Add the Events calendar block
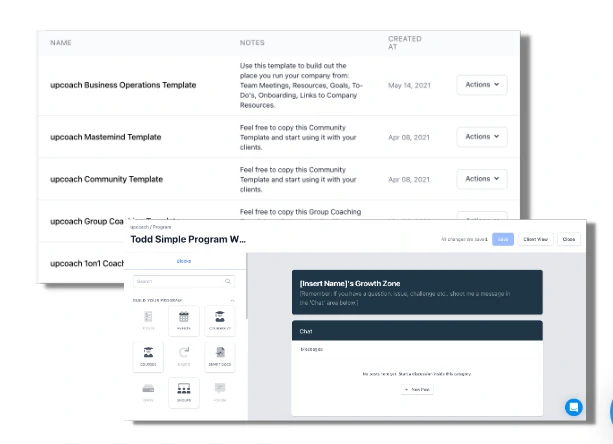Screen dimensions: 613x444 184,321
